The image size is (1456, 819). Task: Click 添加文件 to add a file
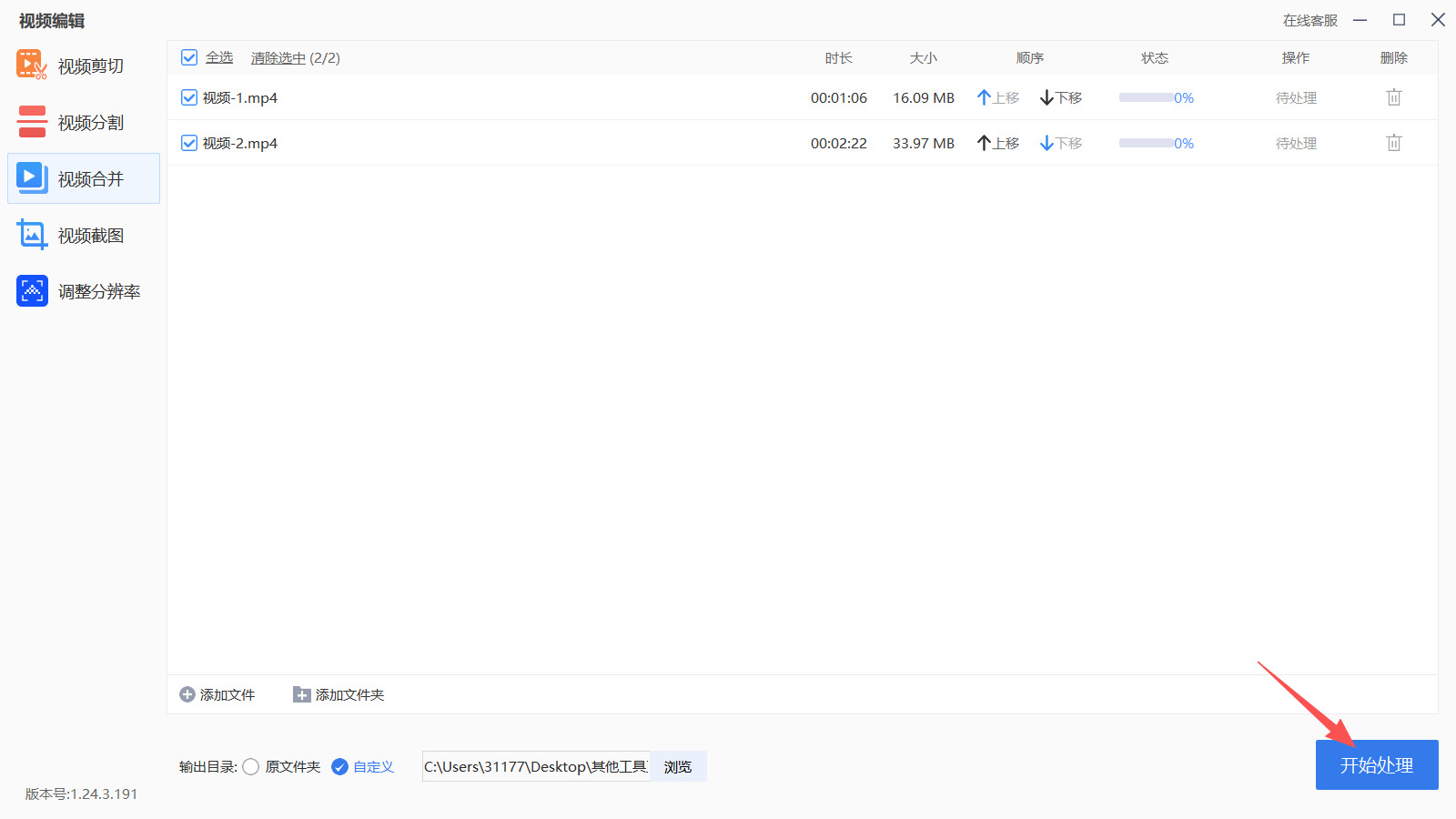click(x=217, y=694)
